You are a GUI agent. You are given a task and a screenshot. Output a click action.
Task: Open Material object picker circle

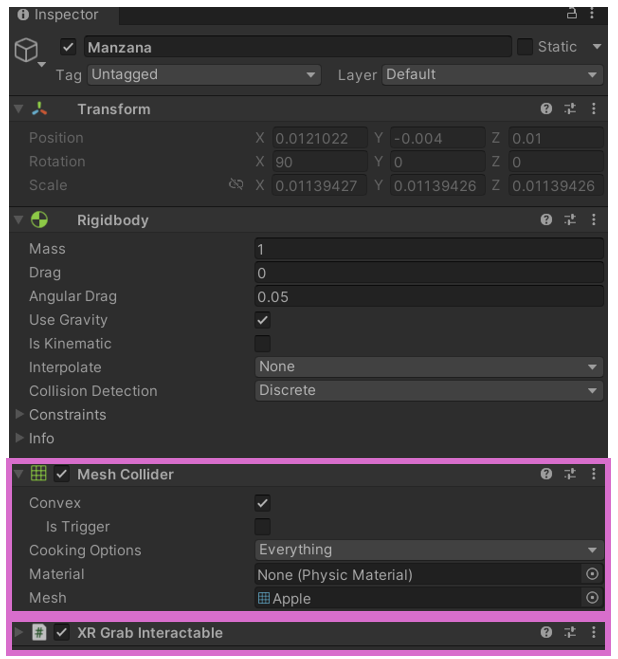tap(592, 574)
